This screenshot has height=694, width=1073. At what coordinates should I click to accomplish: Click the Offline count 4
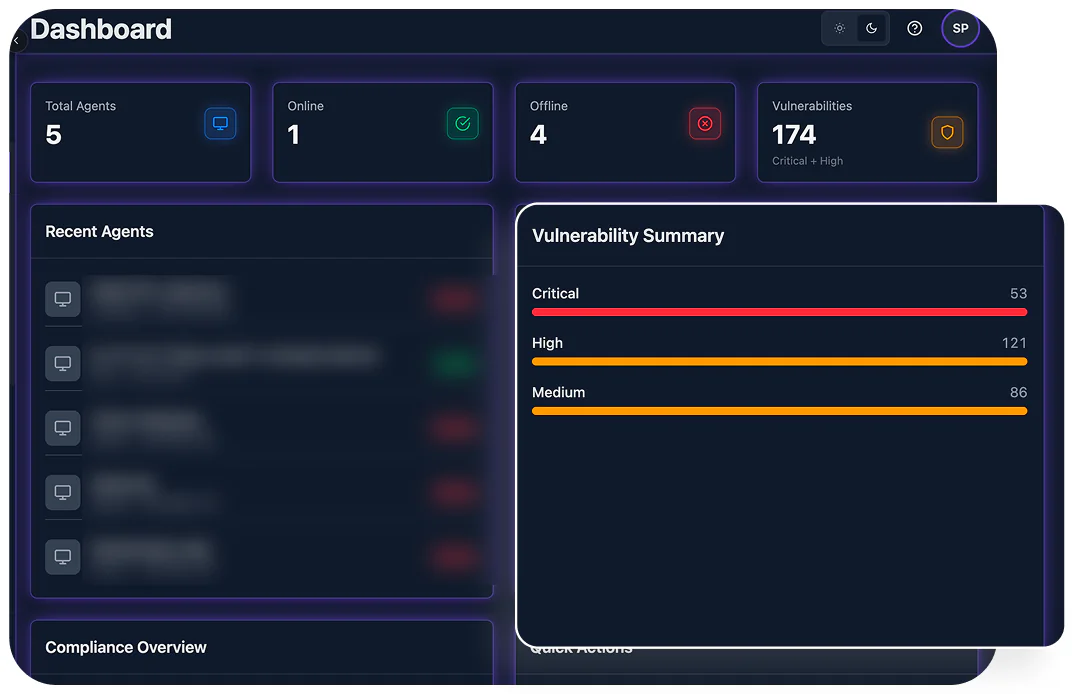(x=539, y=135)
